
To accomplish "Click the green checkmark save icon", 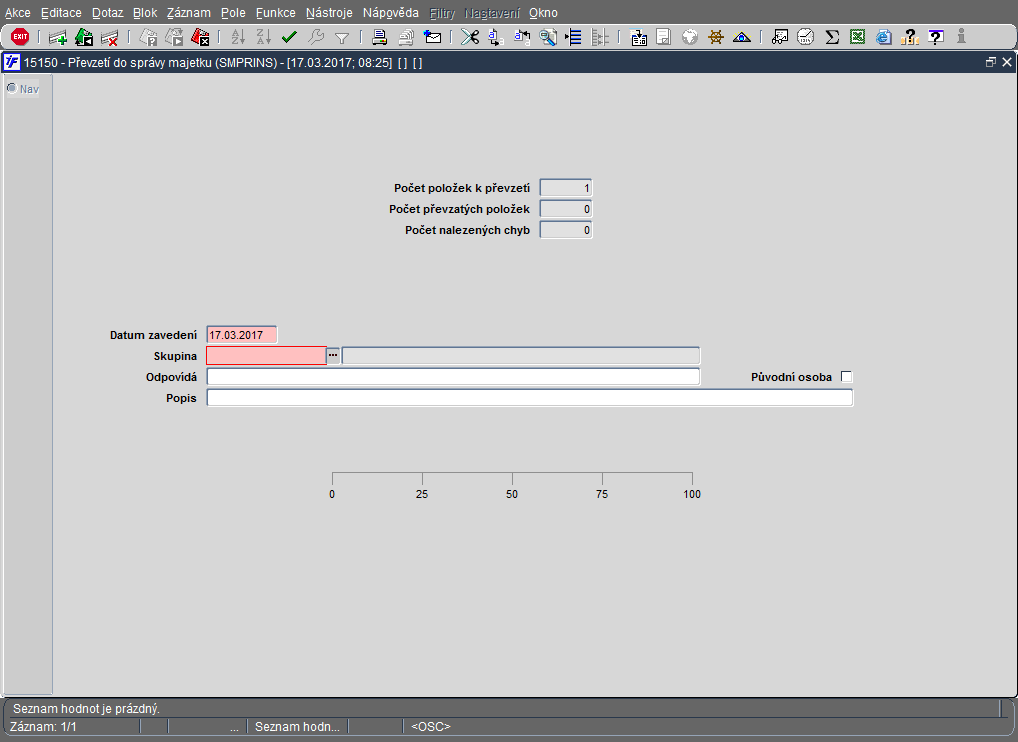I will tap(290, 37).
